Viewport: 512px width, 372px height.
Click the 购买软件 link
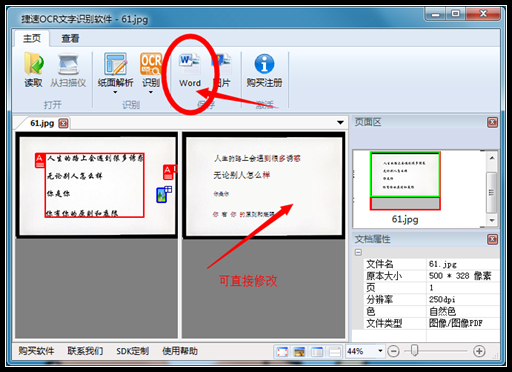pos(36,351)
